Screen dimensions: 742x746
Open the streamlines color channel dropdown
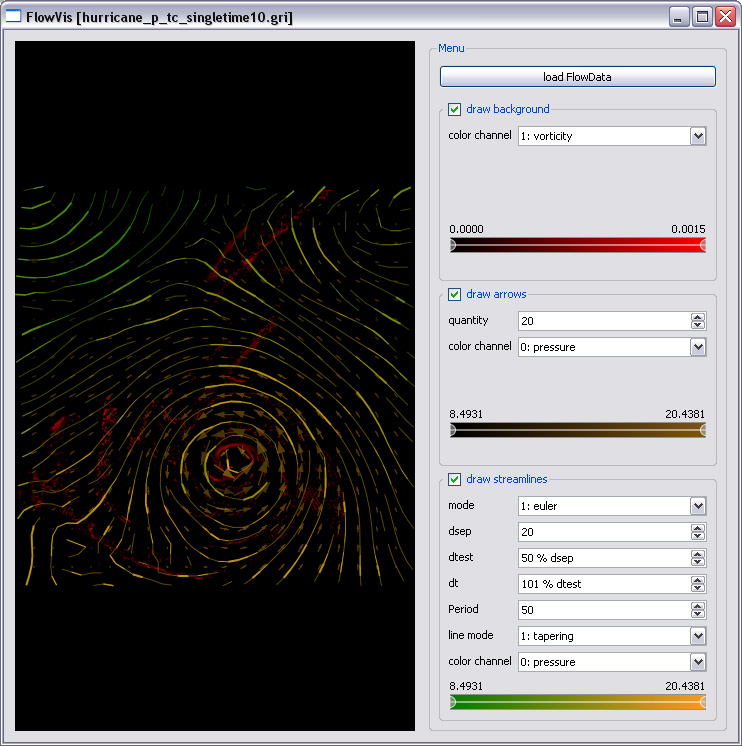(611, 662)
